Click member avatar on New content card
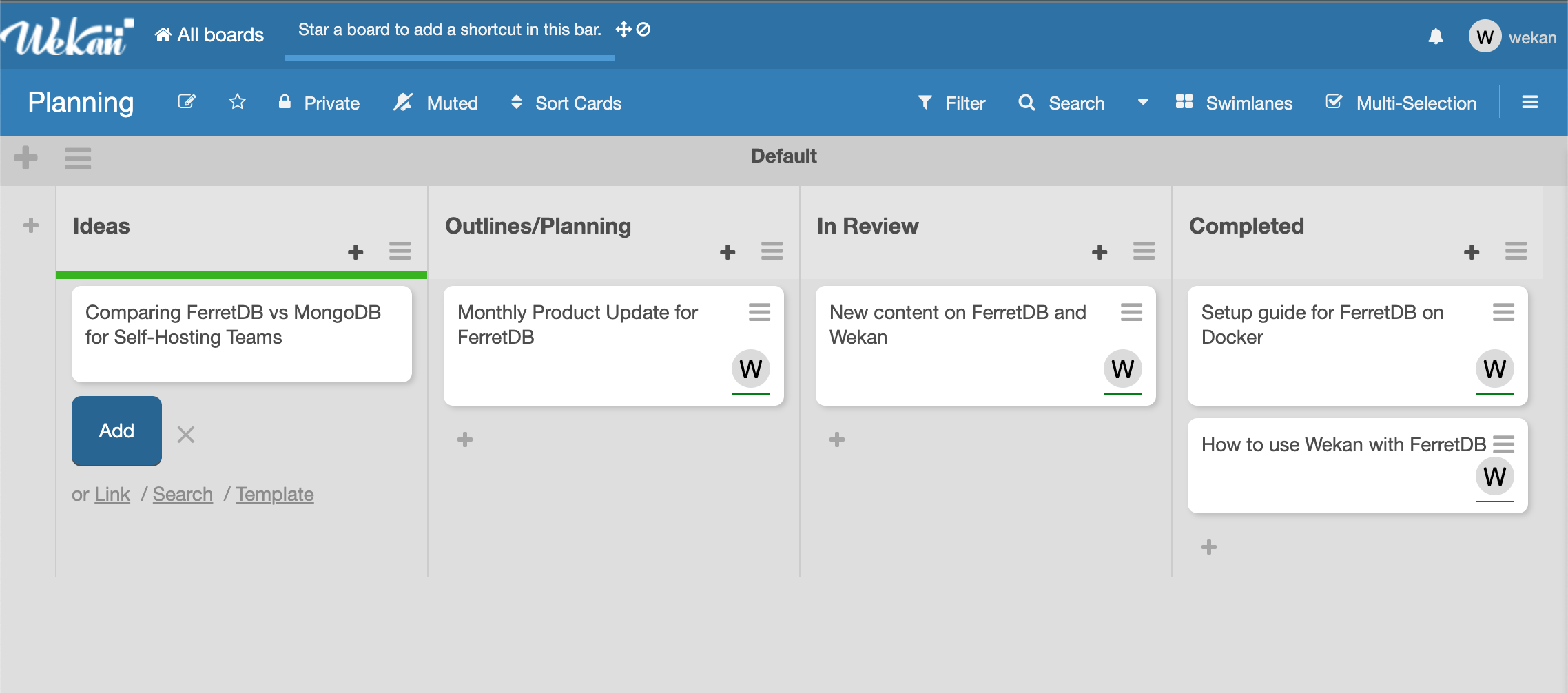This screenshot has height=693, width=1568. click(x=1123, y=369)
